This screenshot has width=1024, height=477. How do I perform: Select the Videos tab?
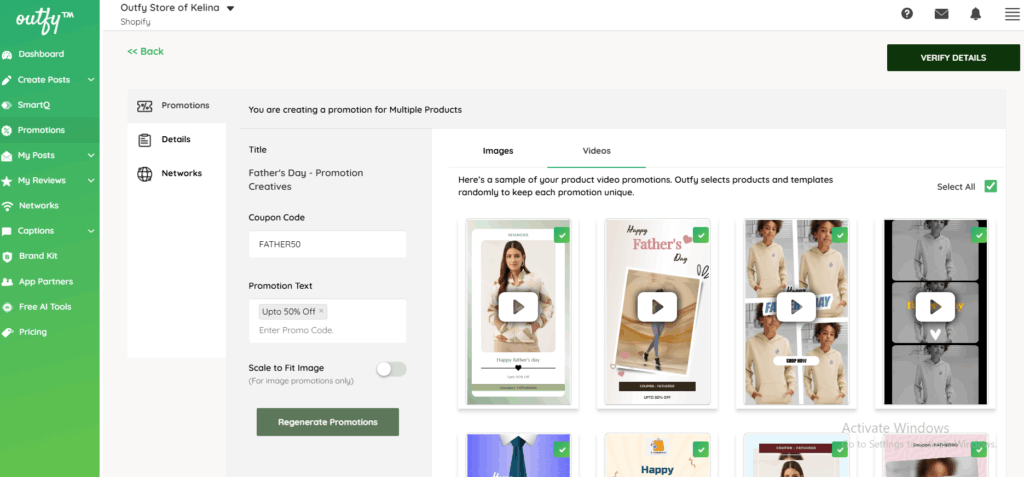596,151
